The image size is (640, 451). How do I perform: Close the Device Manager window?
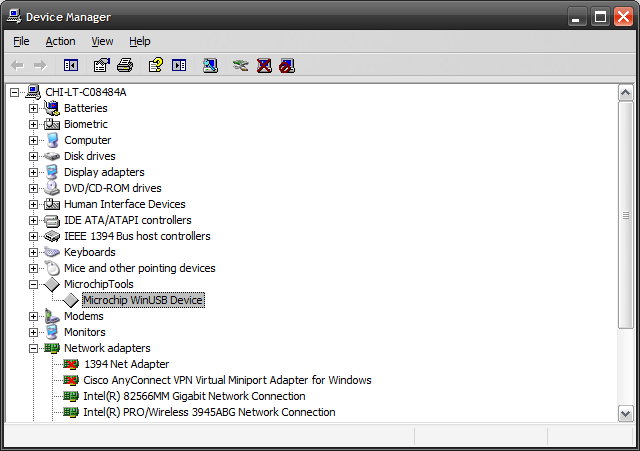(x=624, y=17)
